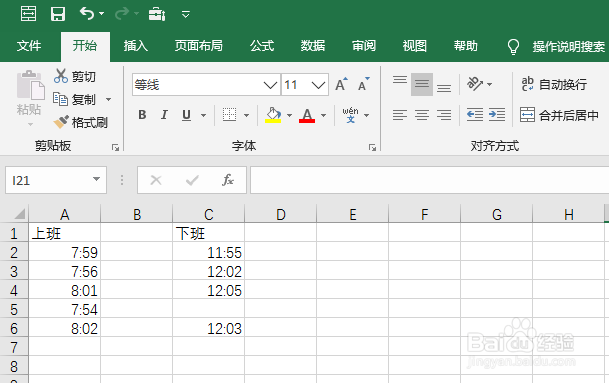The height and width of the screenshot is (383, 609).
Task: Toggle Middle Align icon
Action: pyautogui.click(x=422, y=84)
